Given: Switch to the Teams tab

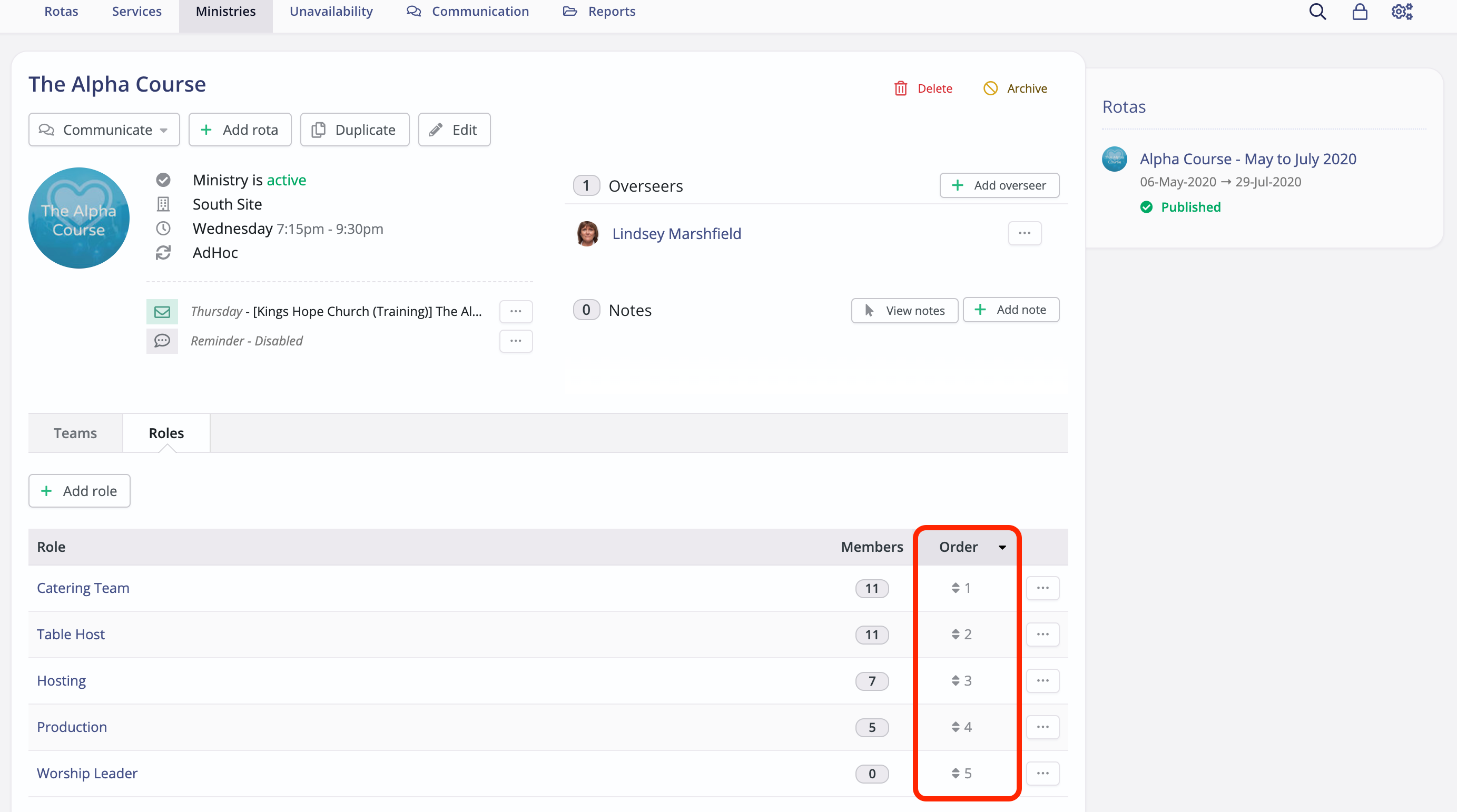Looking at the screenshot, I should 75,433.
